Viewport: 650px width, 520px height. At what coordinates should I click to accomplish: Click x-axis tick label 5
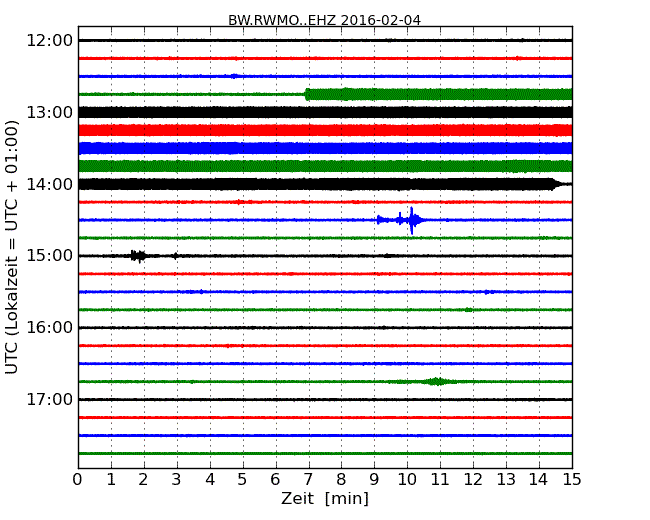tap(243, 480)
